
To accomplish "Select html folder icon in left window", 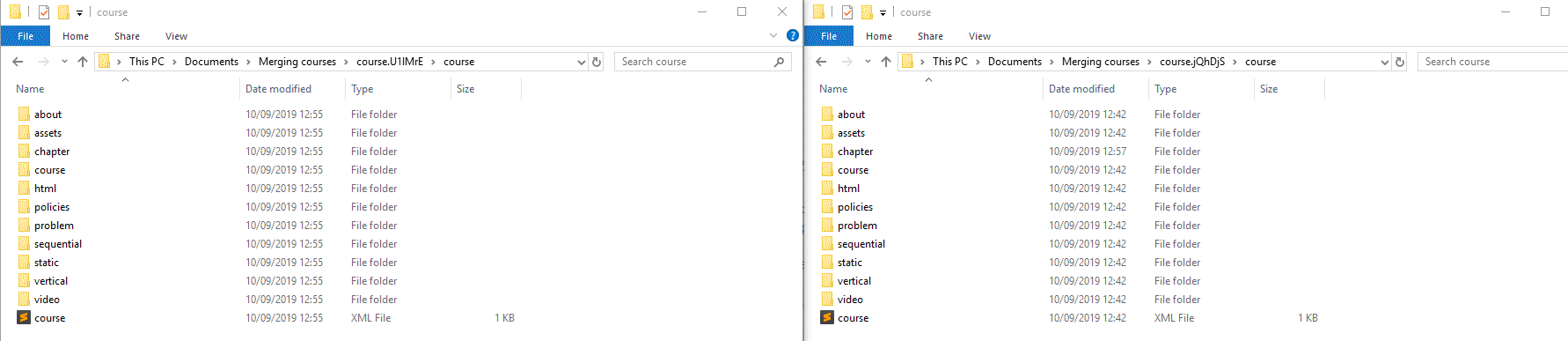I will pyautogui.click(x=24, y=189).
